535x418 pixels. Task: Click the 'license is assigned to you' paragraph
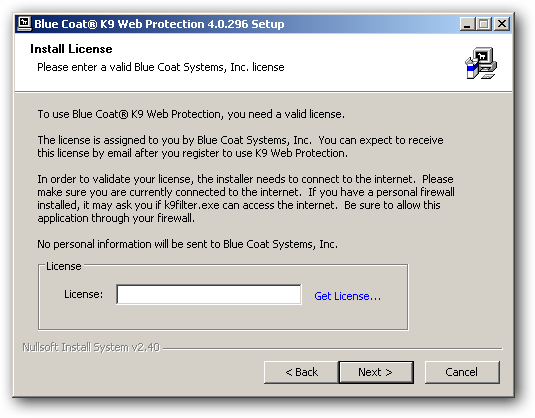240,147
